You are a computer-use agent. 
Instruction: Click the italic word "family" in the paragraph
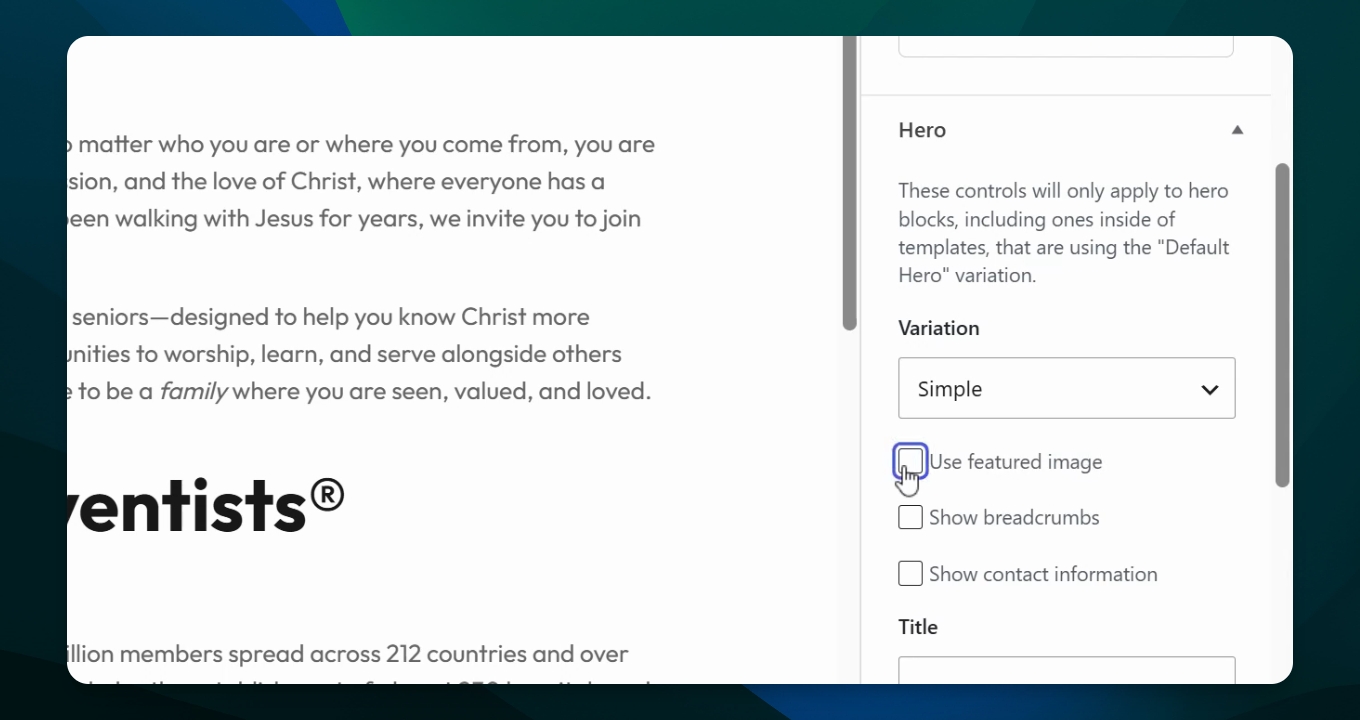click(193, 391)
